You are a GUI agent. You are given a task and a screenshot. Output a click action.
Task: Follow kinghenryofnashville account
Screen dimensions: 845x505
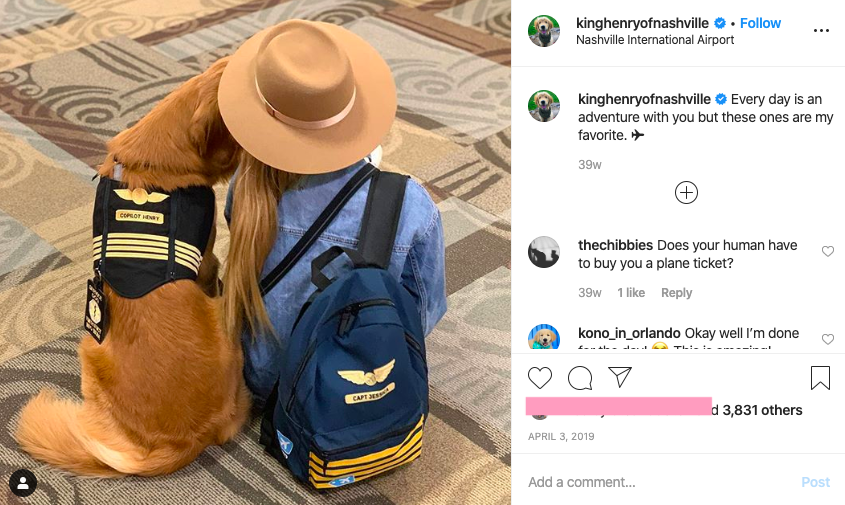tap(760, 23)
